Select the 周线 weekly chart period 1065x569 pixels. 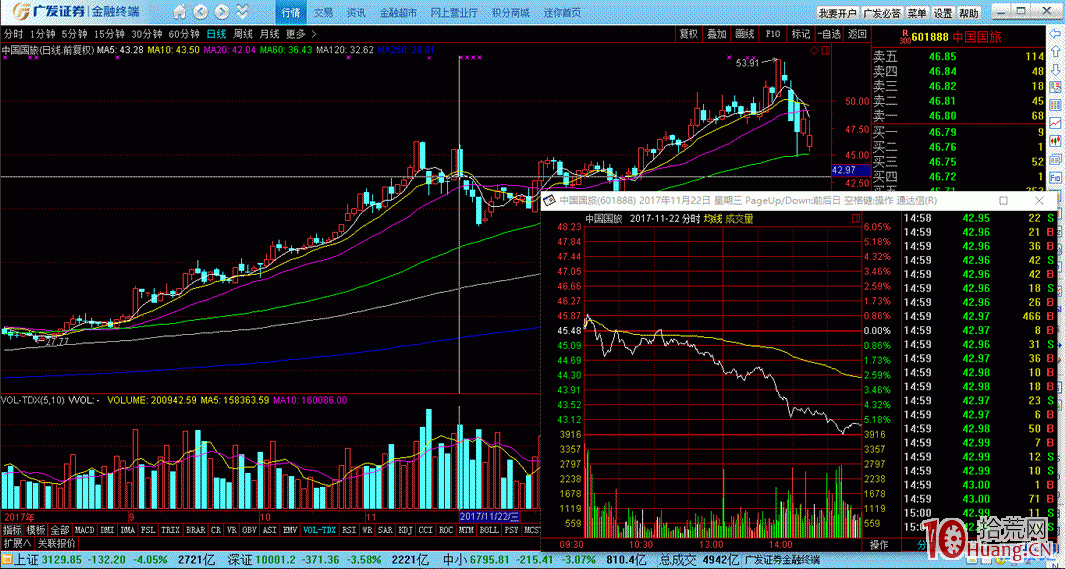tap(243, 34)
